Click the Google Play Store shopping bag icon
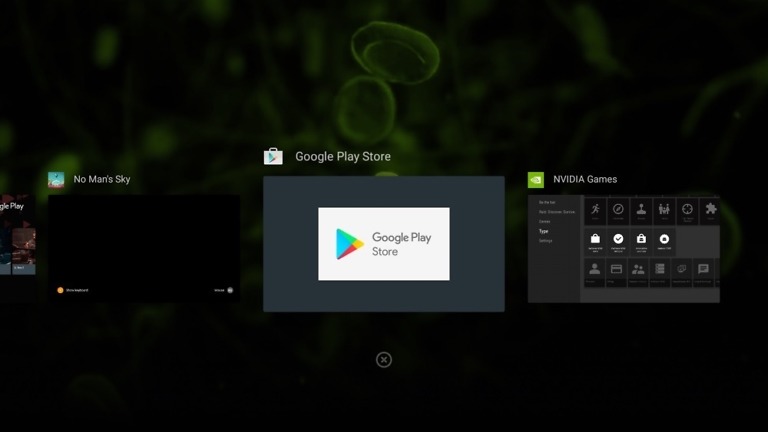 coord(273,157)
